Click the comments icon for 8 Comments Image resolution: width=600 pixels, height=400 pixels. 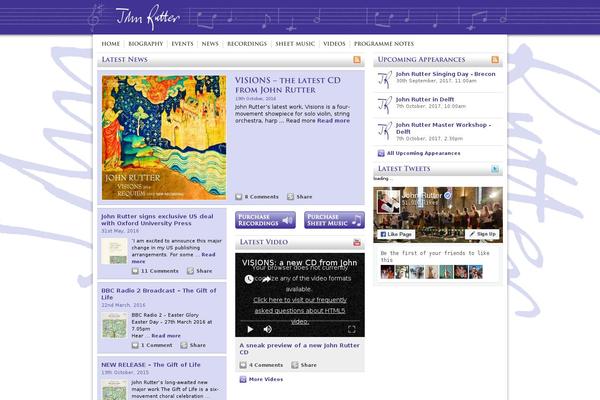click(x=239, y=197)
